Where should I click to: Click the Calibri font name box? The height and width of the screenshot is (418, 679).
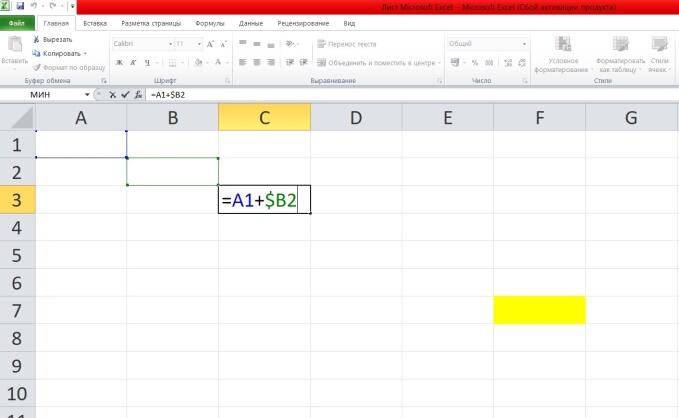(139, 44)
